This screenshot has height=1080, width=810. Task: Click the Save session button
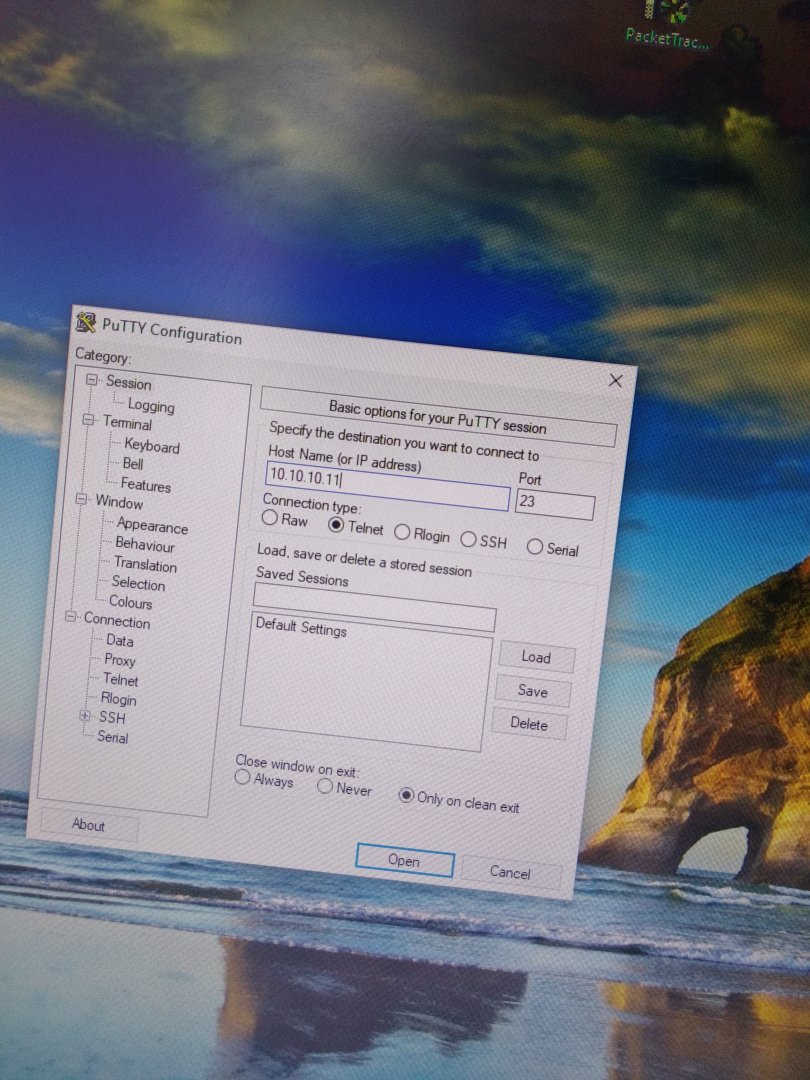[532, 691]
